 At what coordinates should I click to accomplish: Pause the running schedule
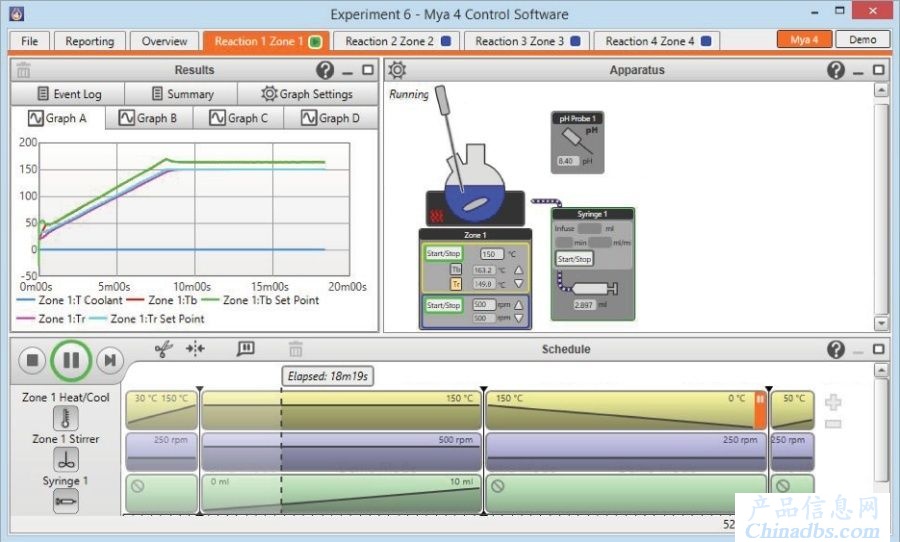[71, 360]
